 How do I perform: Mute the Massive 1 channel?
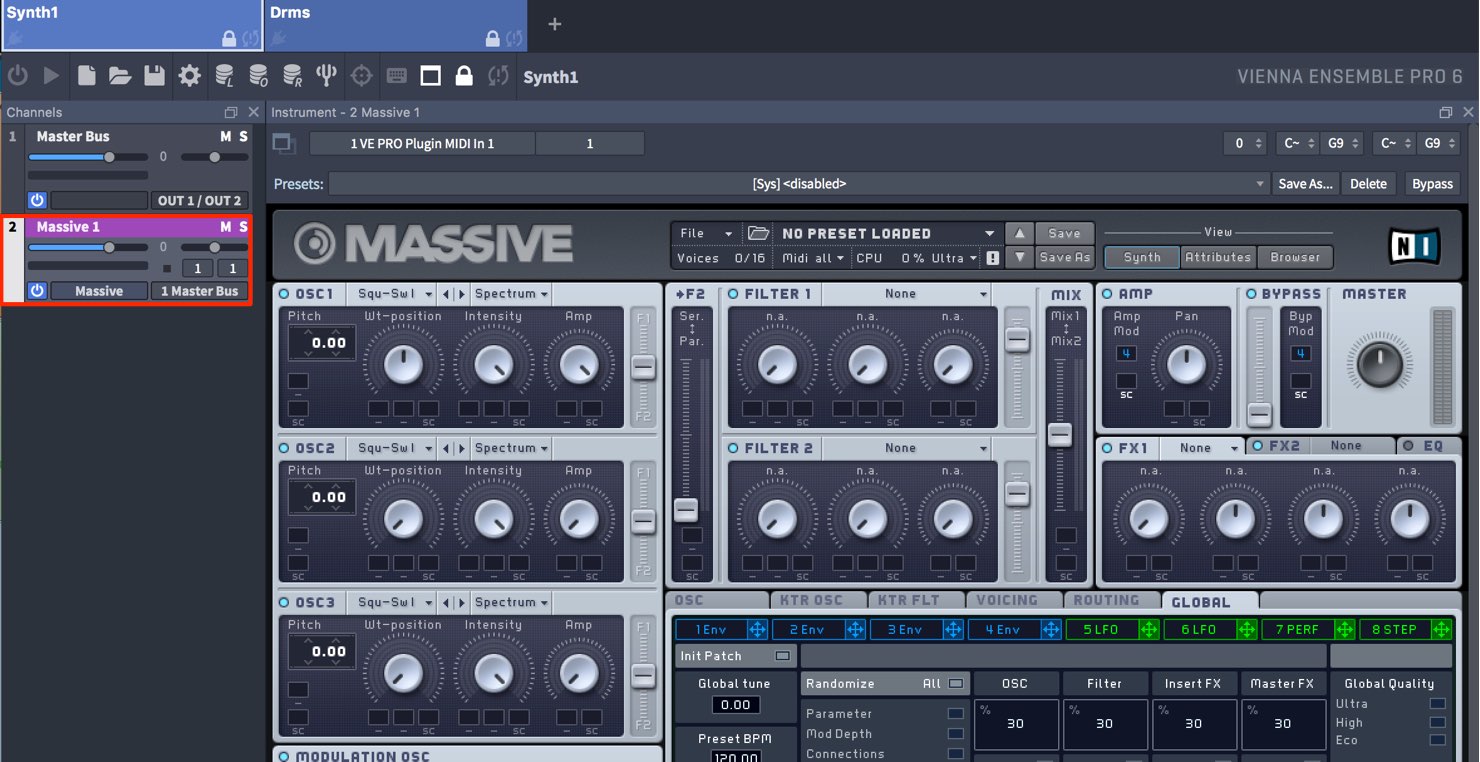226,227
